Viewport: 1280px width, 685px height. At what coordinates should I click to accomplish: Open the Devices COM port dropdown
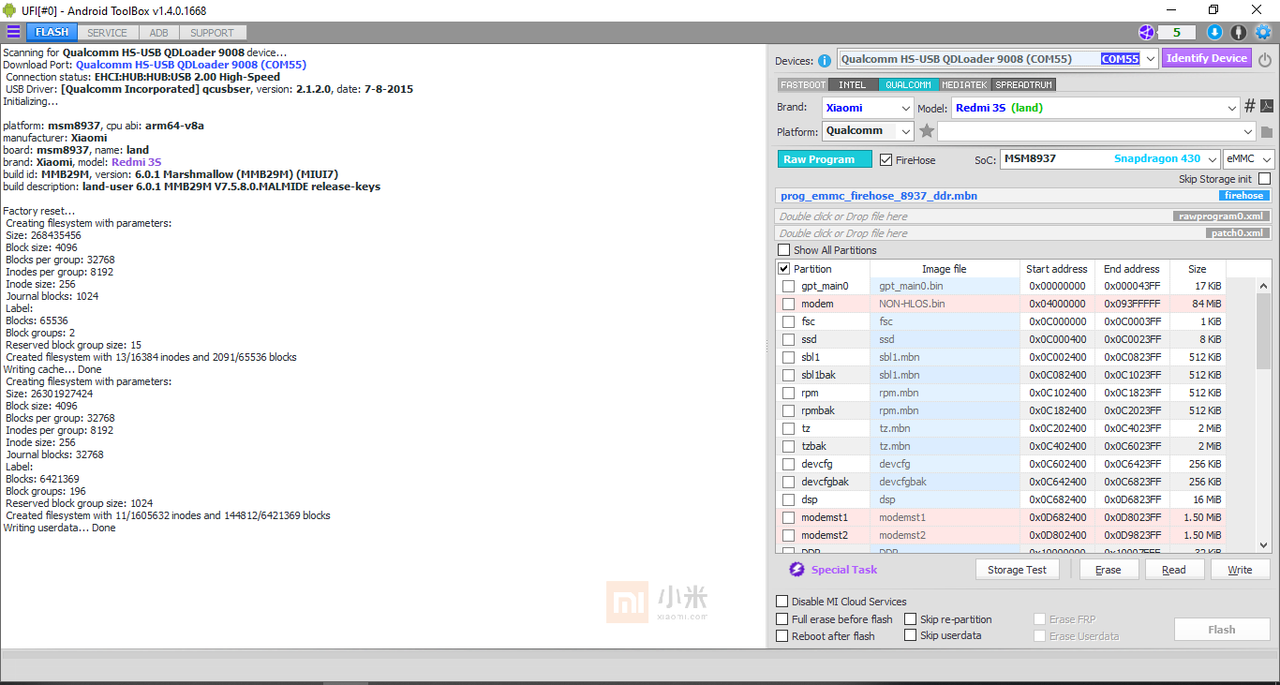[x=1150, y=59]
